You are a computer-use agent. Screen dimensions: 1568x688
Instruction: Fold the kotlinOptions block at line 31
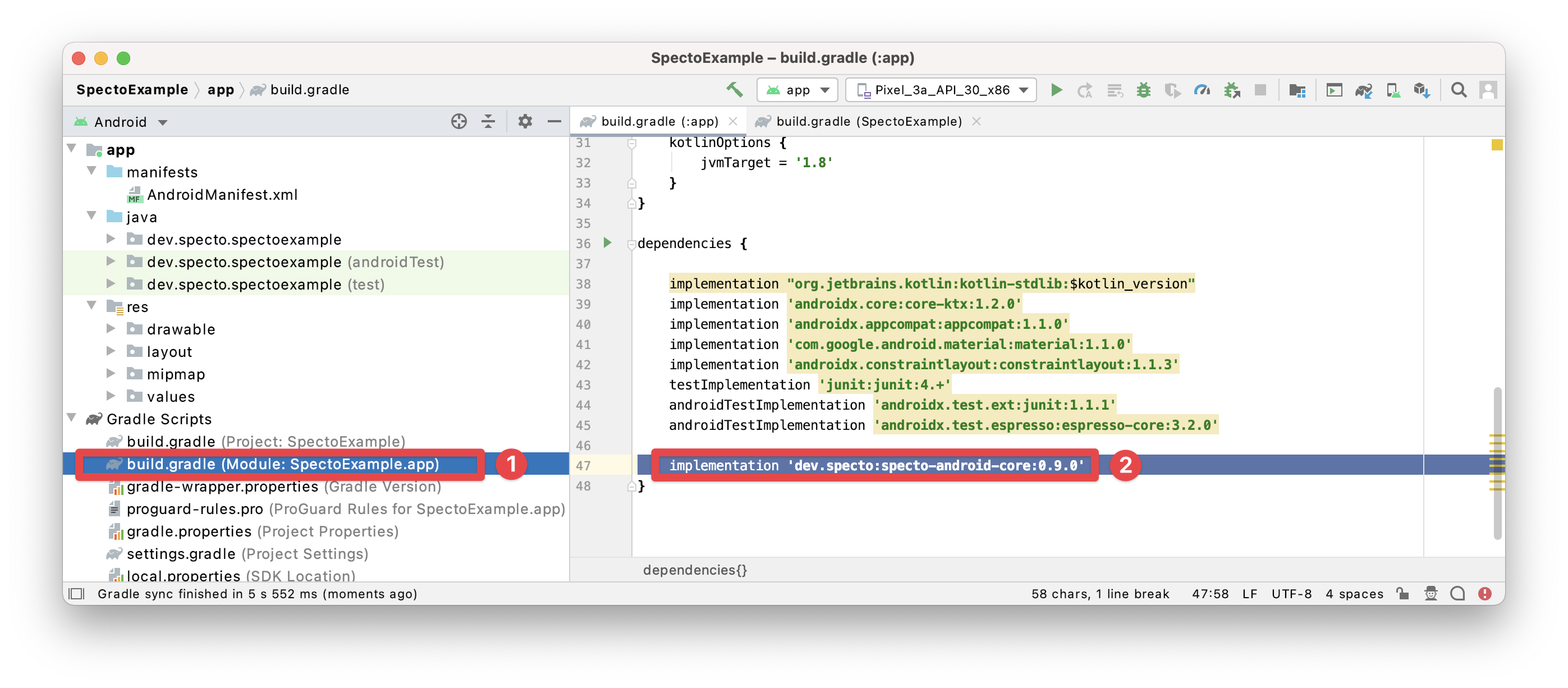(x=632, y=143)
